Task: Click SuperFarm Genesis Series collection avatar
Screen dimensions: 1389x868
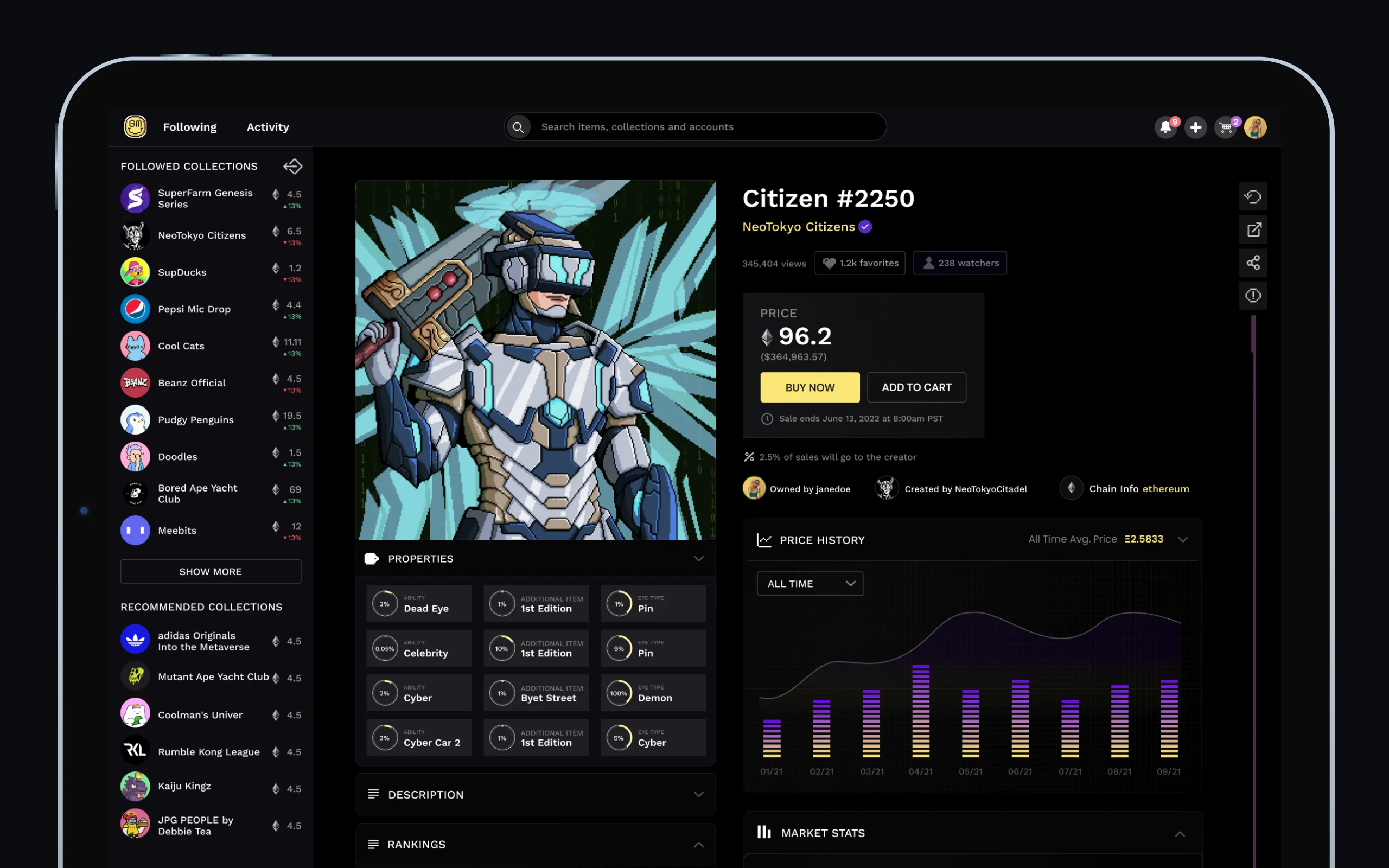Action: coord(136,198)
